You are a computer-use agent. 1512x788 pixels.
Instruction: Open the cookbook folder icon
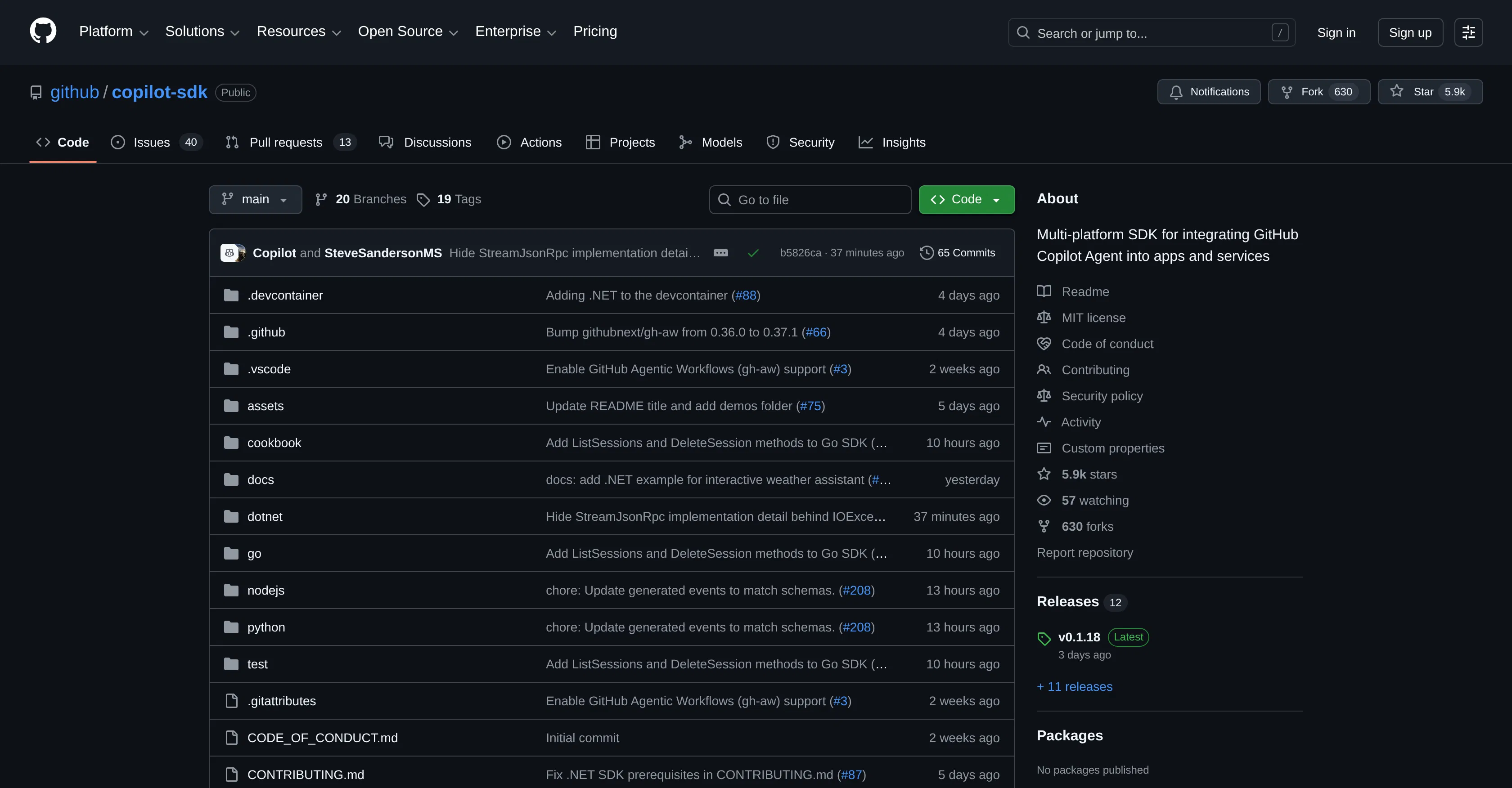pos(231,443)
